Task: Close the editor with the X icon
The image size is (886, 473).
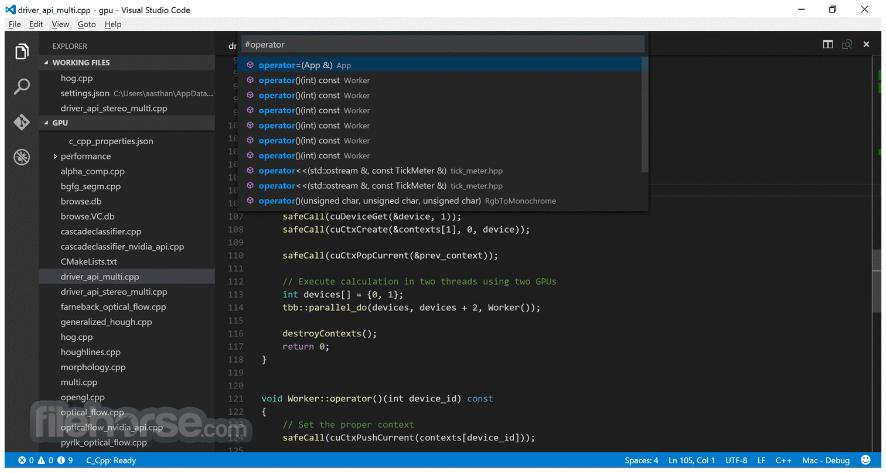Action: point(866,44)
